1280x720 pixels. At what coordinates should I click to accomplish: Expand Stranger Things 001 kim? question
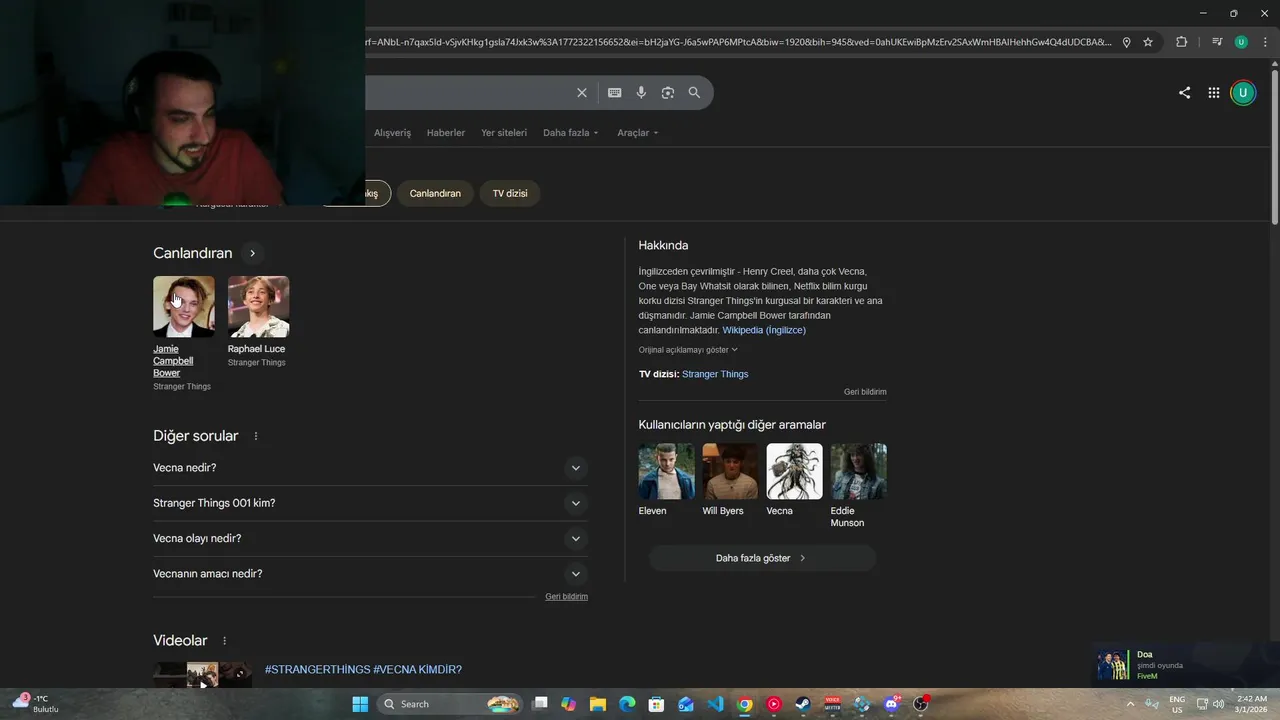pyautogui.click(x=370, y=503)
